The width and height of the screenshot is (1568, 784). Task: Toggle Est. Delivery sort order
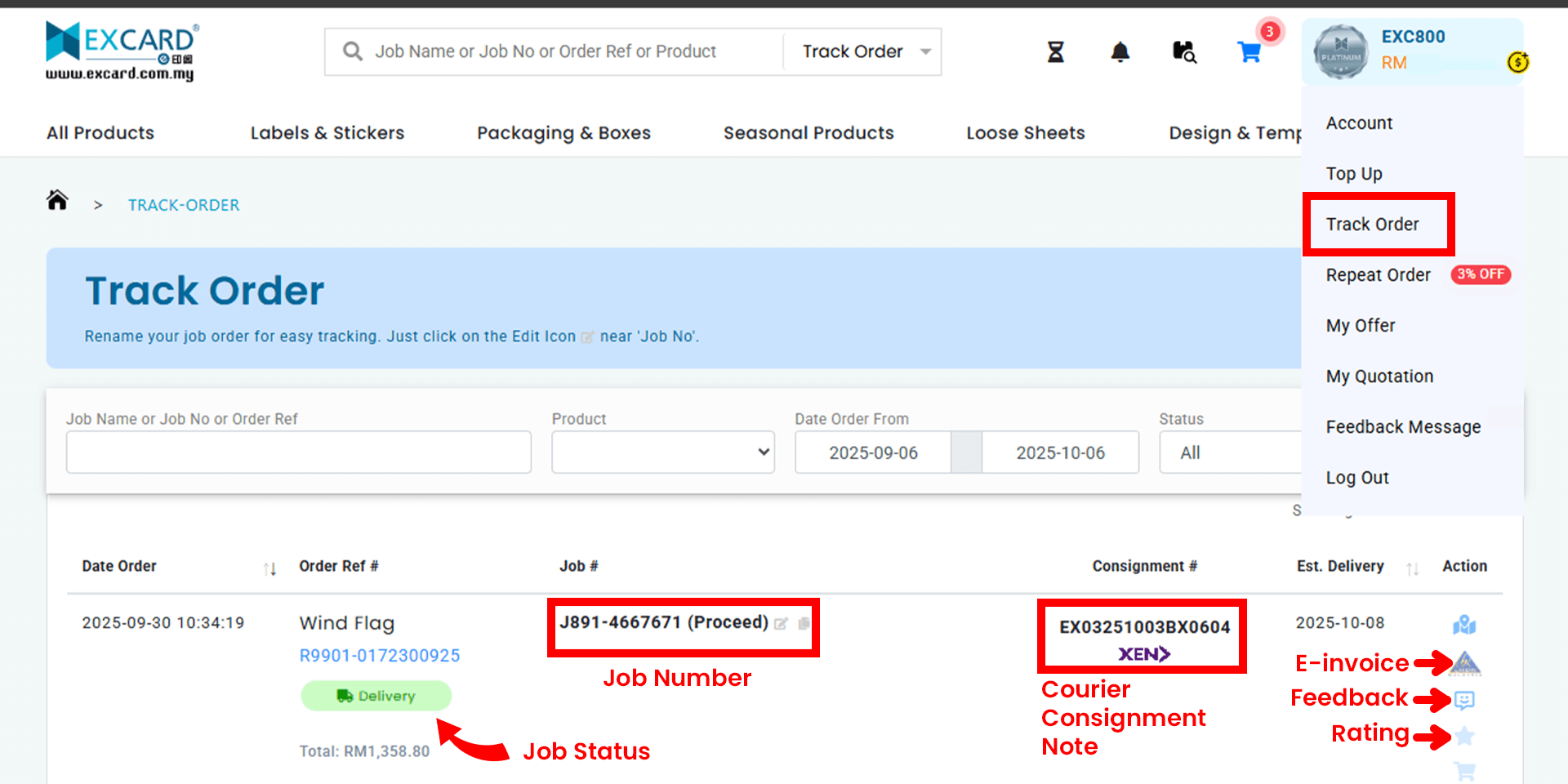[1414, 568]
